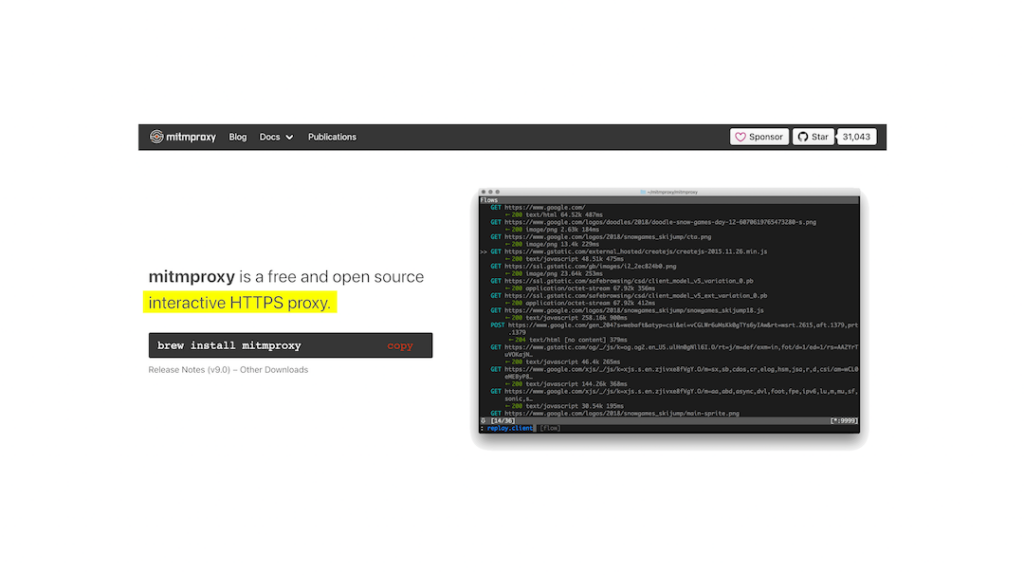1024x575 pixels.
Task: Click the brew install mitmproxy command text
Action: 229,346
